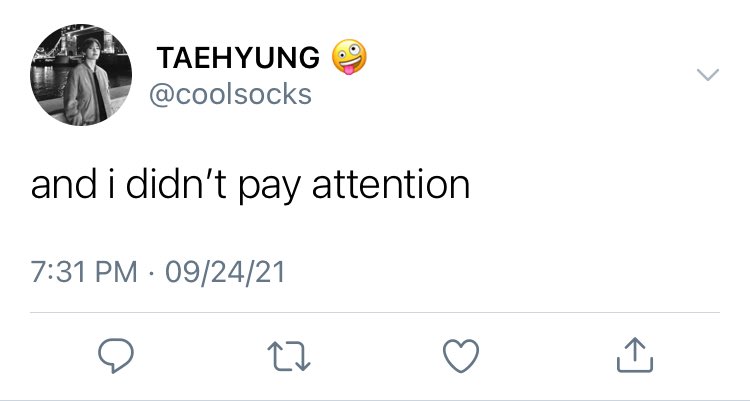Click the dot separator between time and date
Screen dimensions: 750x401
point(152,274)
